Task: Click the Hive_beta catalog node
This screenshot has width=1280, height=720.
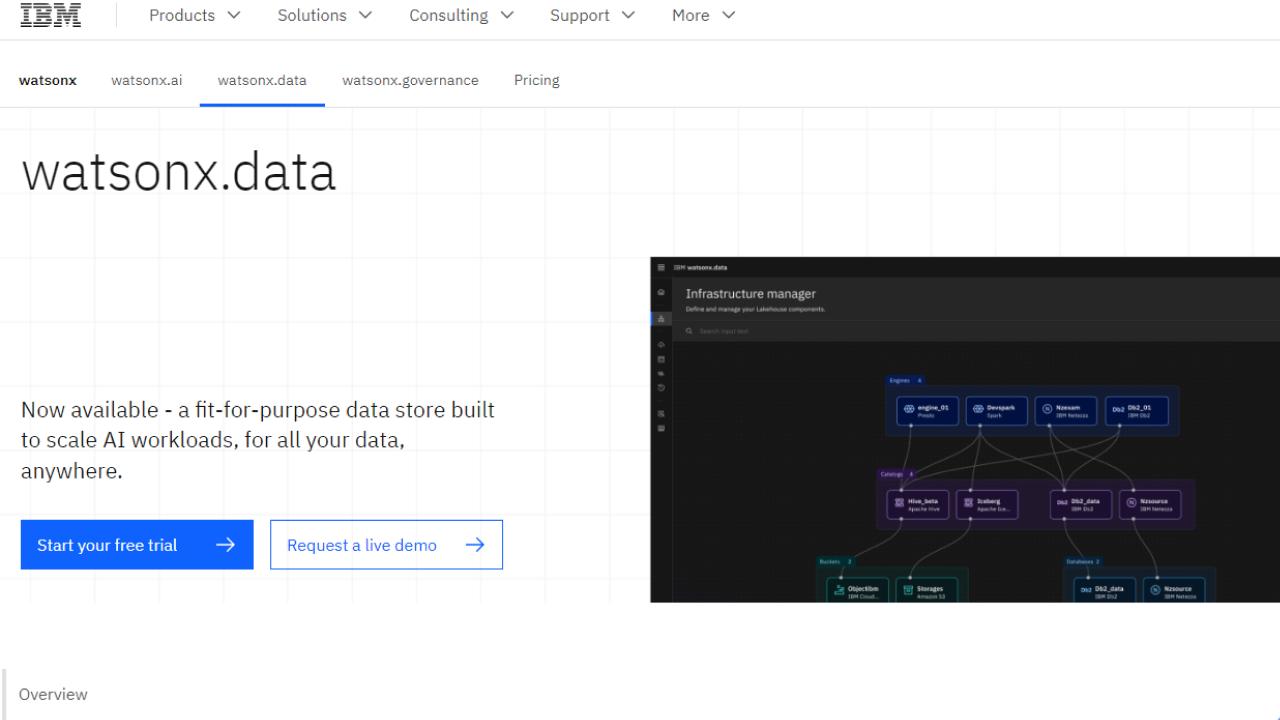Action: 918,504
